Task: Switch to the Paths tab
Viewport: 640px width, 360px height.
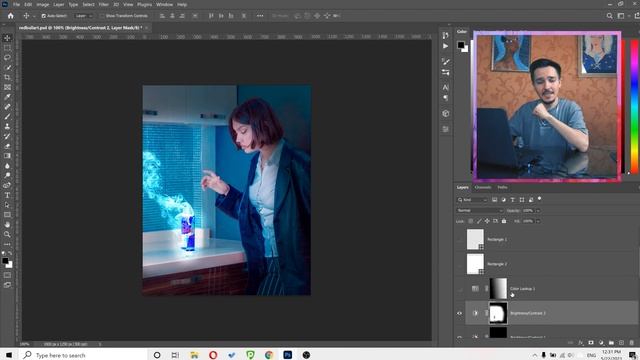Action: pyautogui.click(x=502, y=187)
